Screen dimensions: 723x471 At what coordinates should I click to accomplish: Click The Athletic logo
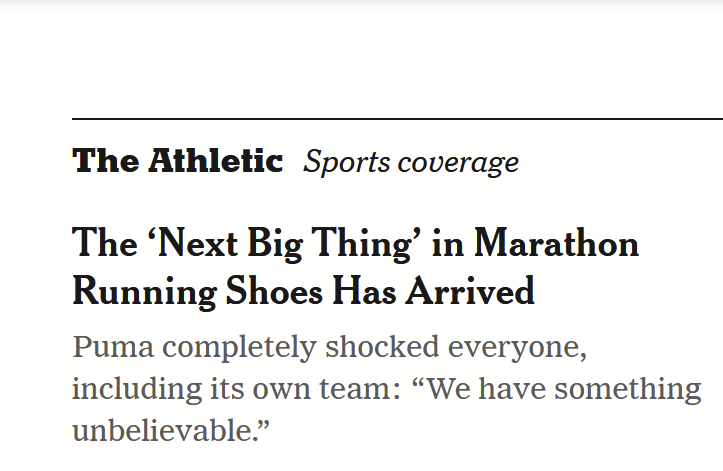click(177, 161)
